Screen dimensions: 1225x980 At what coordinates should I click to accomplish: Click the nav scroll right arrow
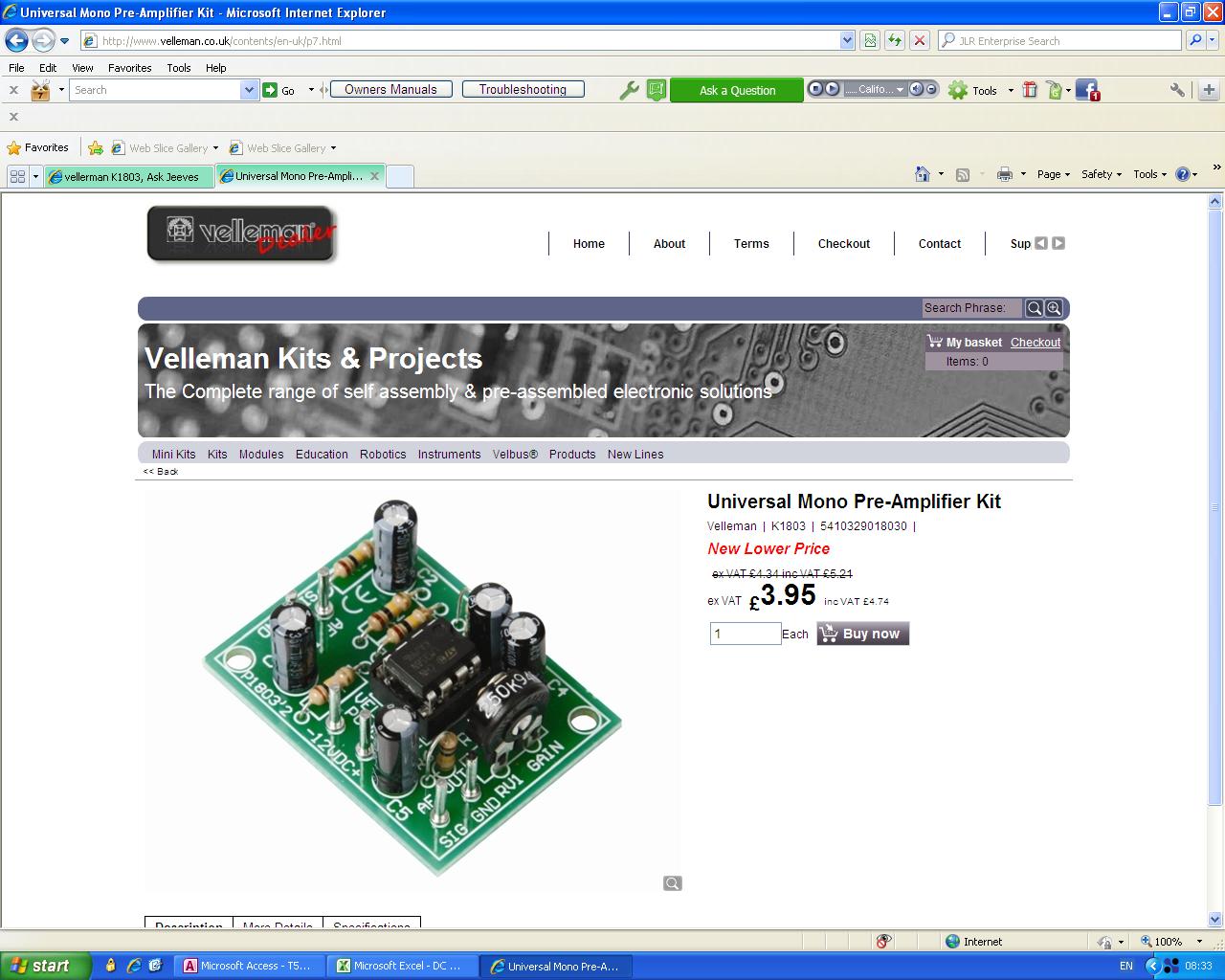[x=1058, y=243]
